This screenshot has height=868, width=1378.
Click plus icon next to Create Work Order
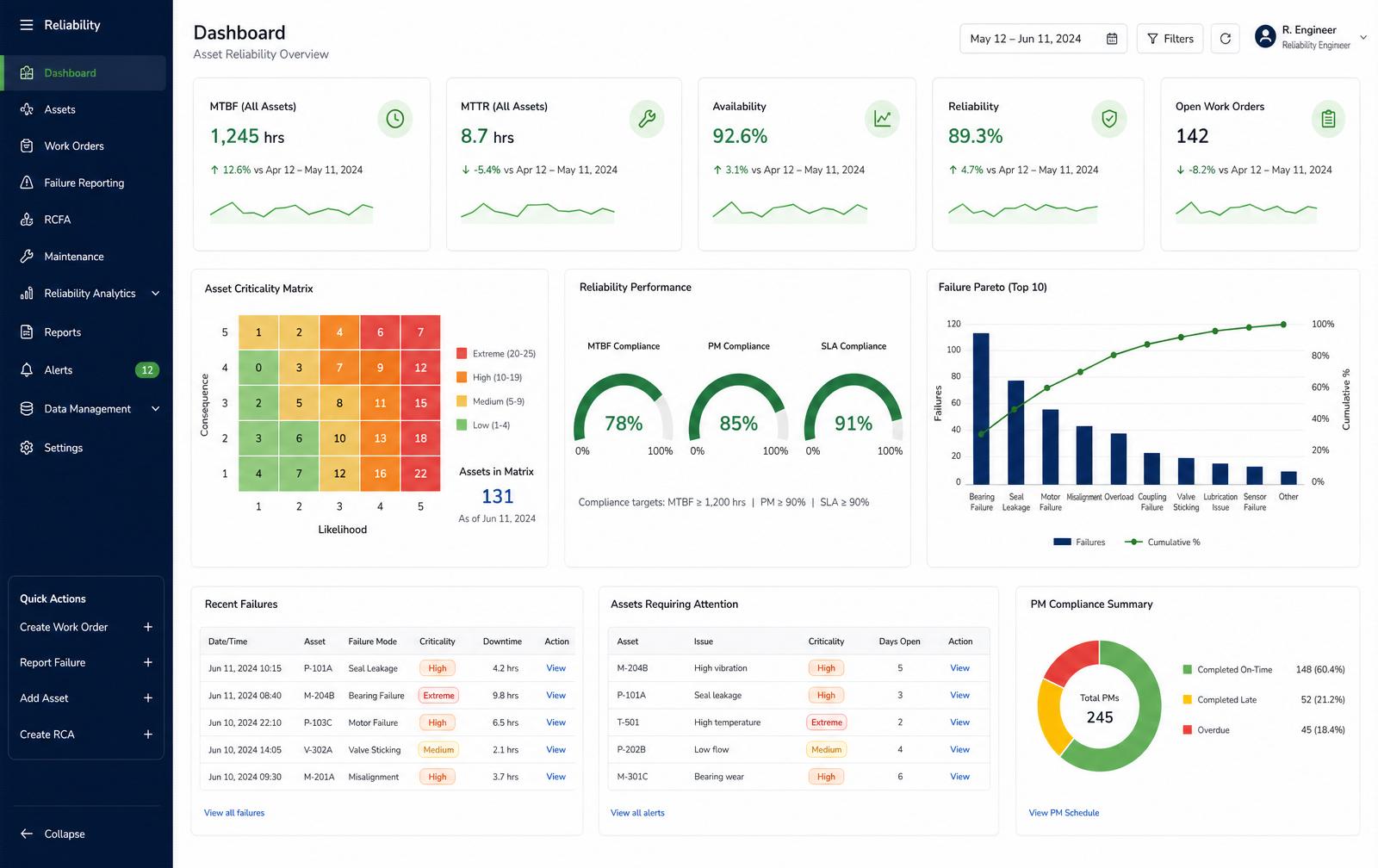[148, 627]
